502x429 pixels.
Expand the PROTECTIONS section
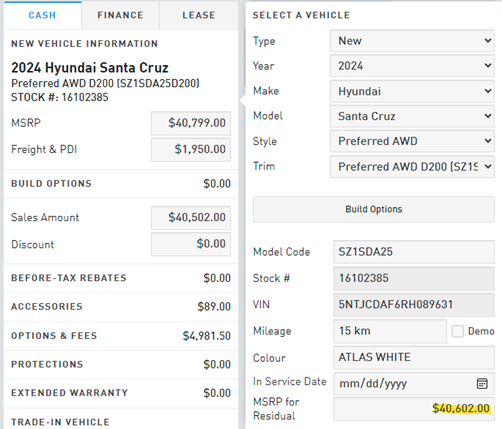(x=121, y=364)
